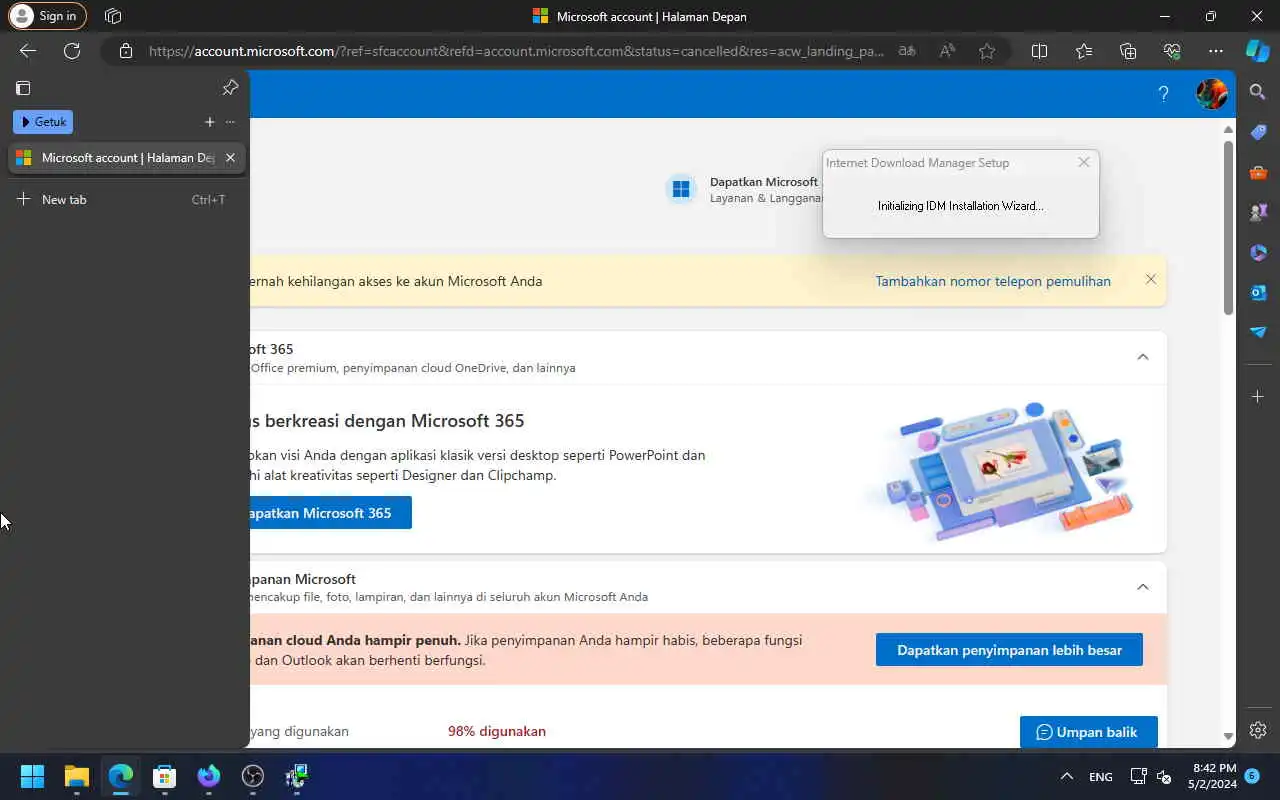1280x800 pixels.
Task: Open the tab group more options menu
Action: click(x=230, y=122)
